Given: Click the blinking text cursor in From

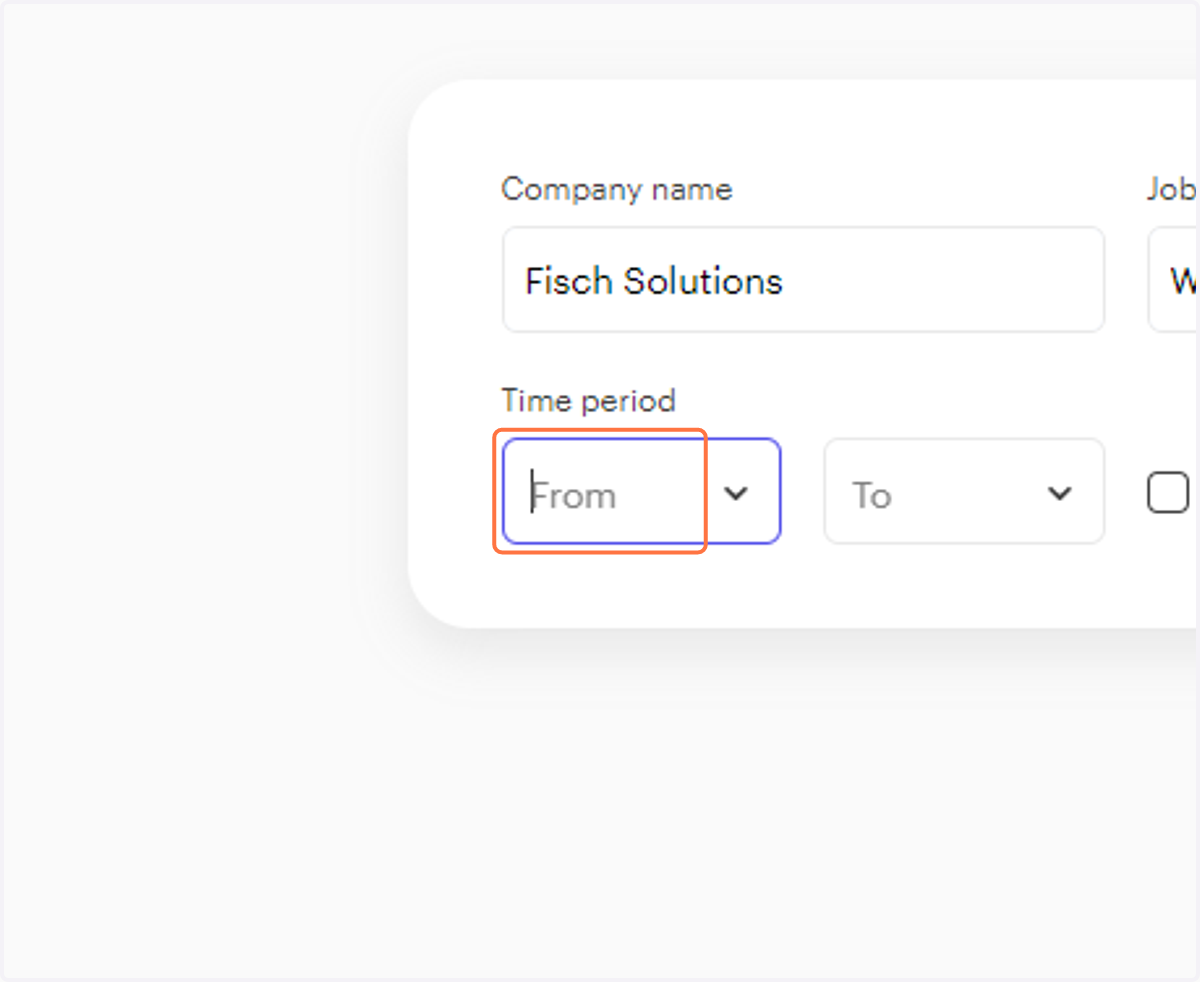Looking at the screenshot, I should [x=532, y=492].
